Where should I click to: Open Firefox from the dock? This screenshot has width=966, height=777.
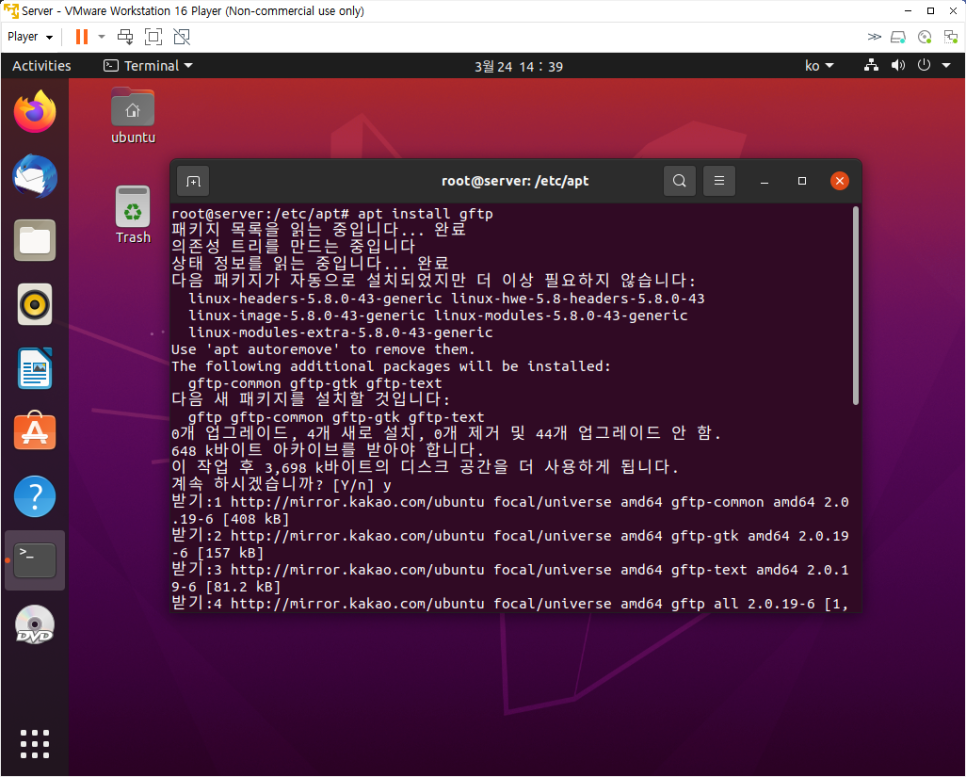point(35,112)
